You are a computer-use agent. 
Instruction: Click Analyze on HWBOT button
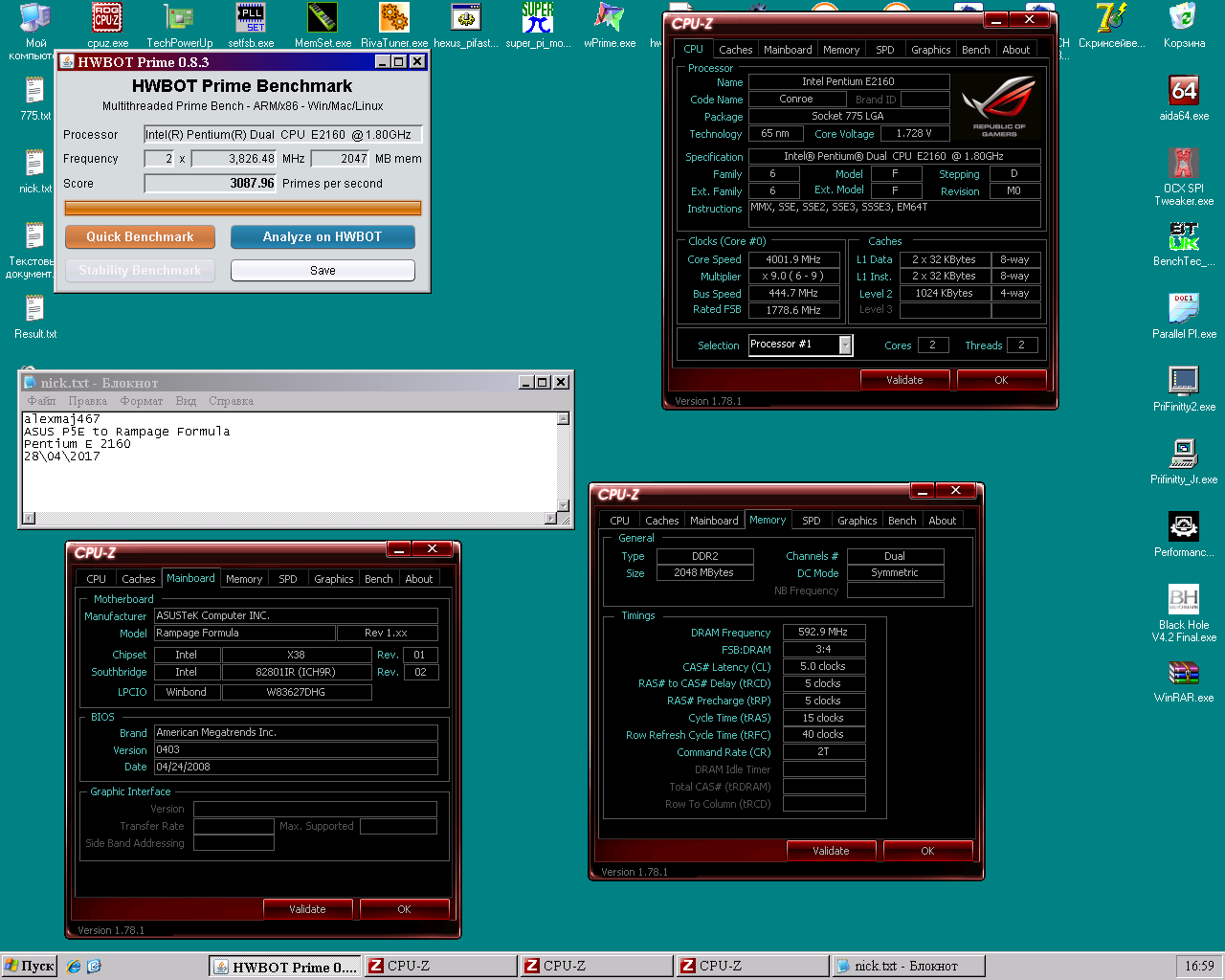tap(323, 236)
